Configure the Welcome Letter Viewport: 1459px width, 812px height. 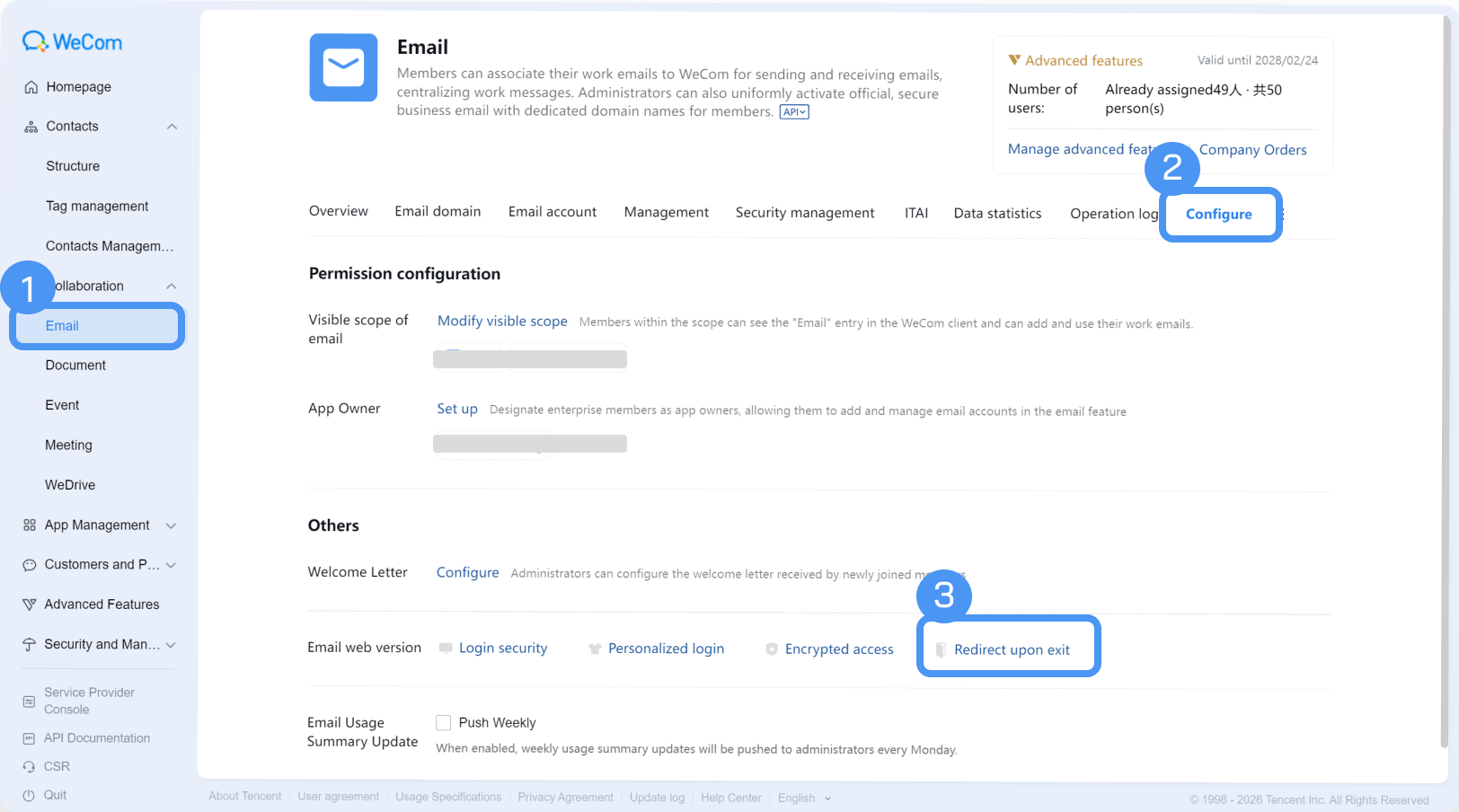click(467, 573)
